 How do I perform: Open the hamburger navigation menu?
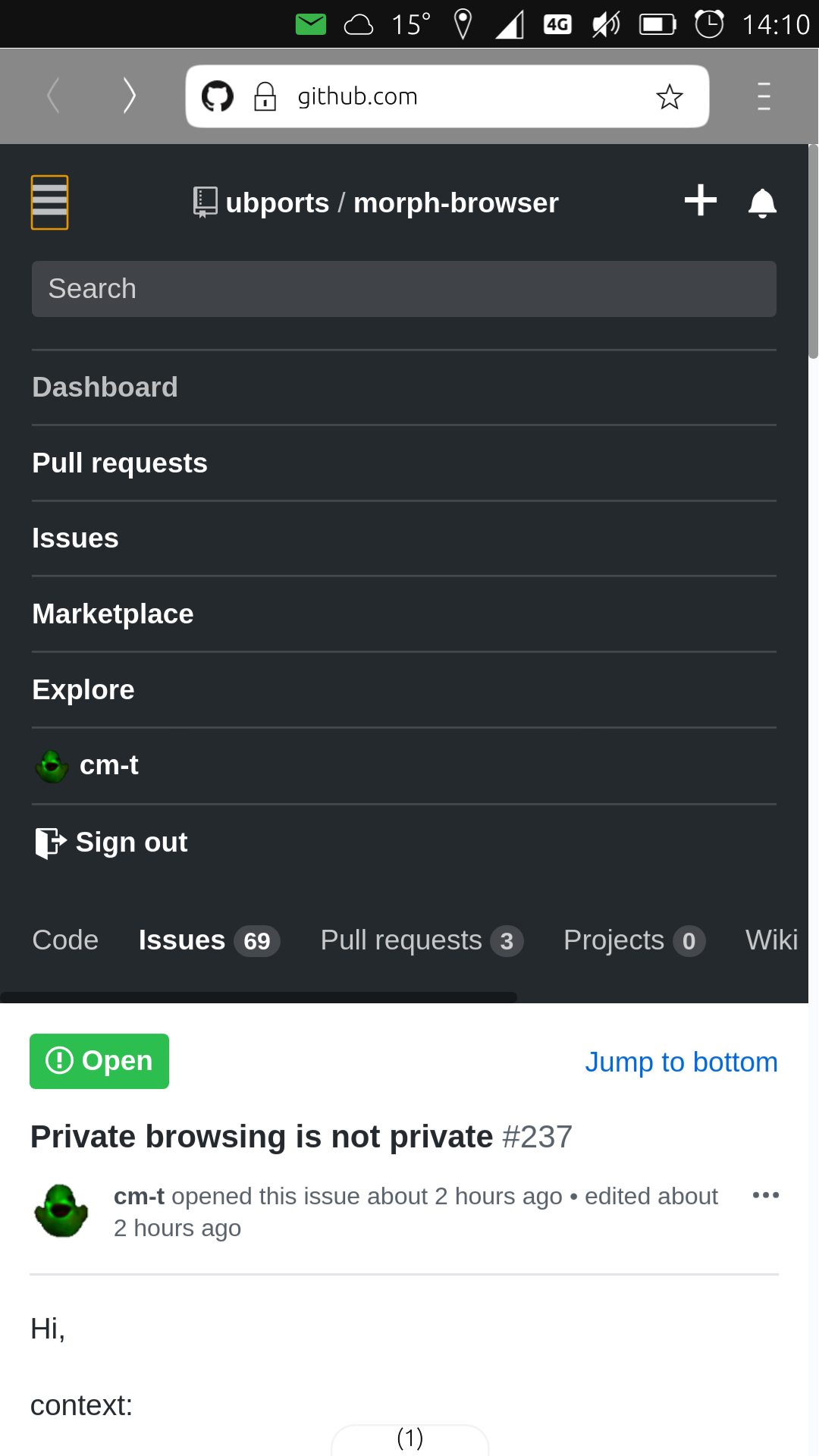point(49,202)
